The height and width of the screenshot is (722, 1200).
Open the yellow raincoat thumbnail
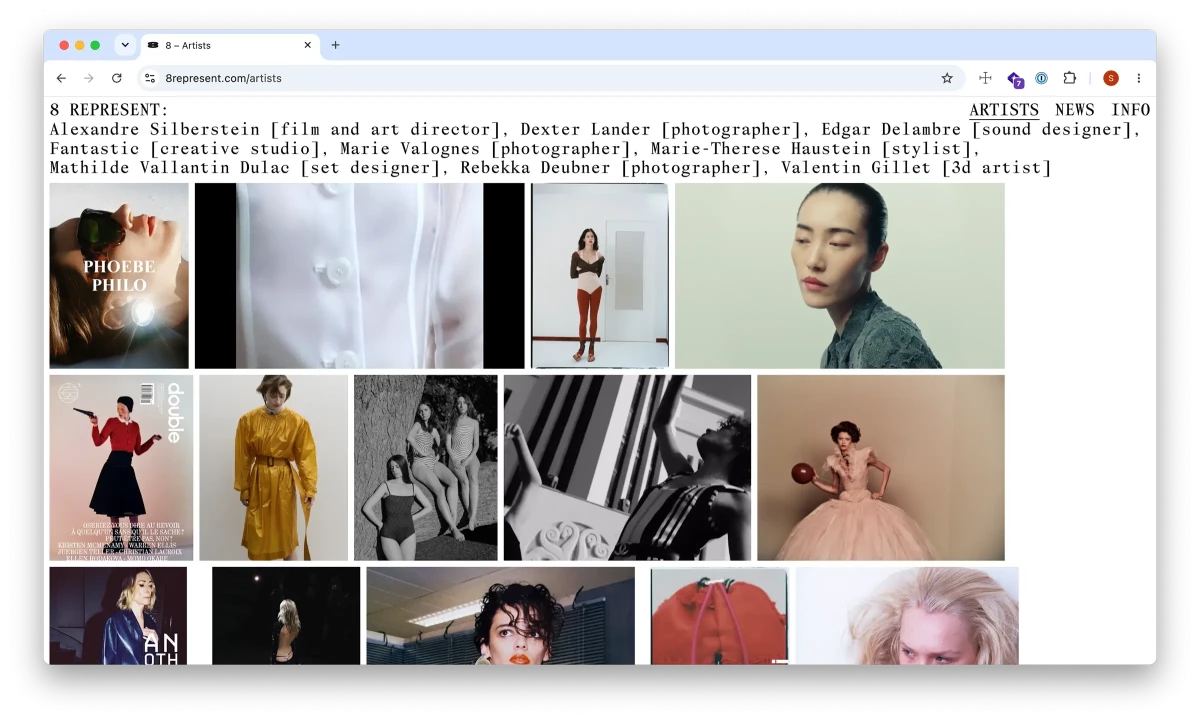click(273, 468)
